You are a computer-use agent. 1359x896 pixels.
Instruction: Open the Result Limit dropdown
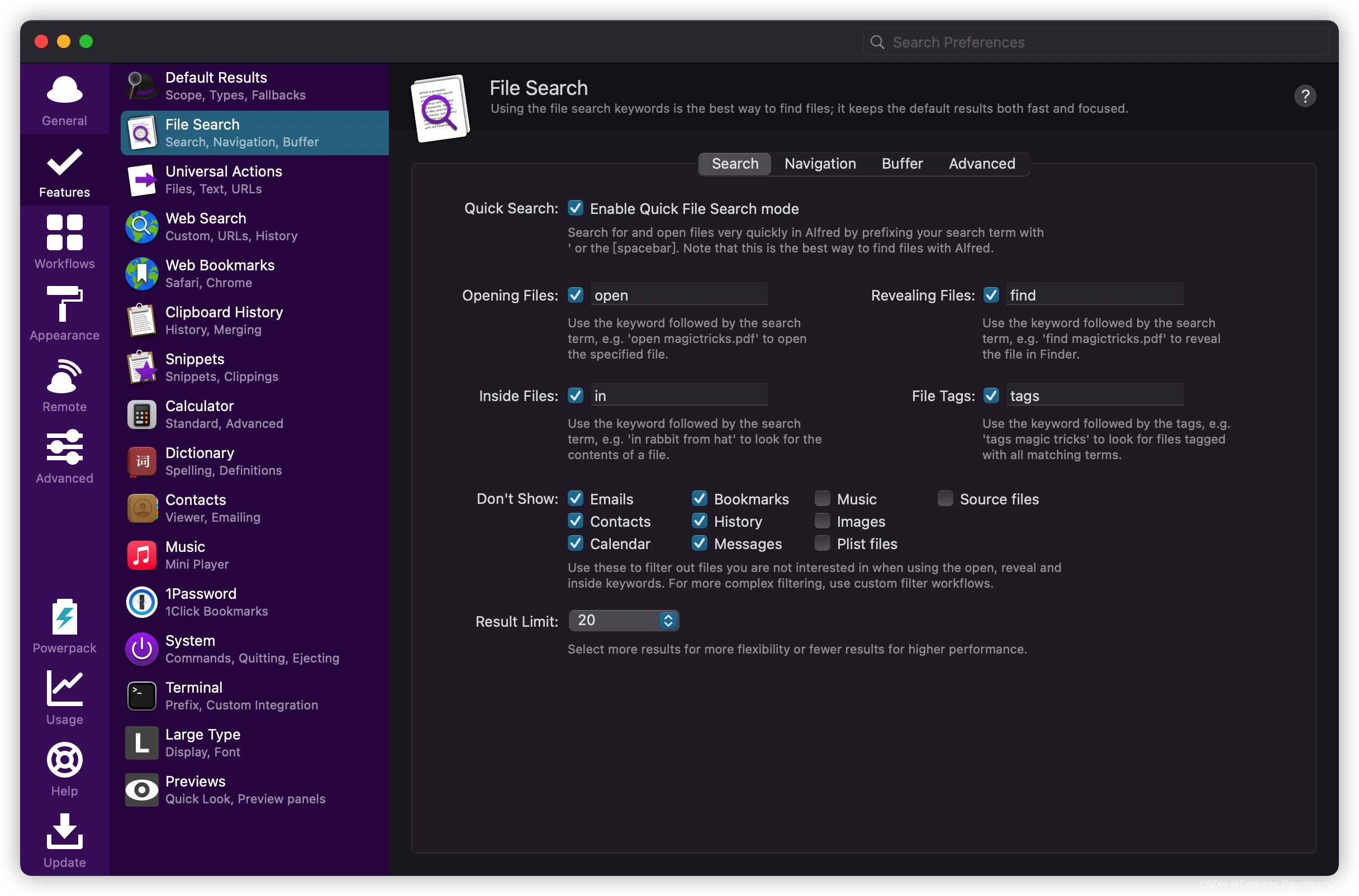pos(624,620)
